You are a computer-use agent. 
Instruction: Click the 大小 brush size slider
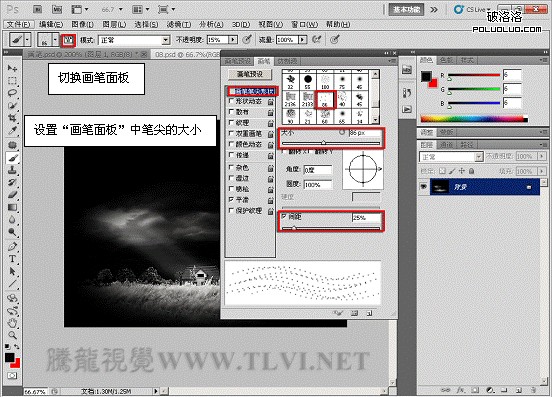click(x=331, y=143)
